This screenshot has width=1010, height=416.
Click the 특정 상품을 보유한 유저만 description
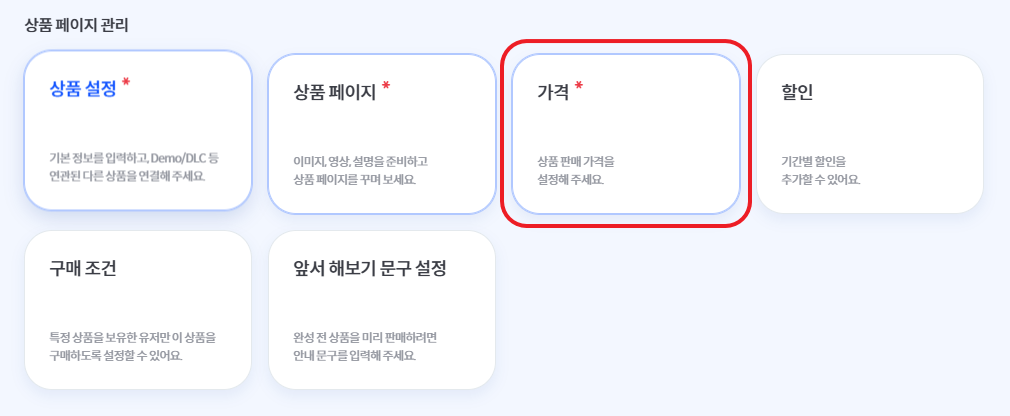(x=133, y=346)
